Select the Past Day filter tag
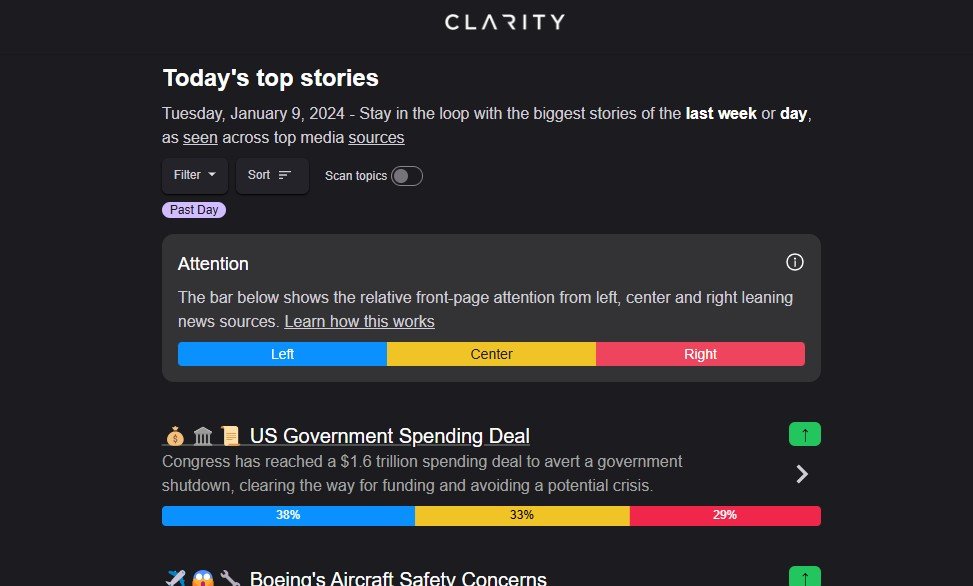The image size is (973, 586). 194,210
